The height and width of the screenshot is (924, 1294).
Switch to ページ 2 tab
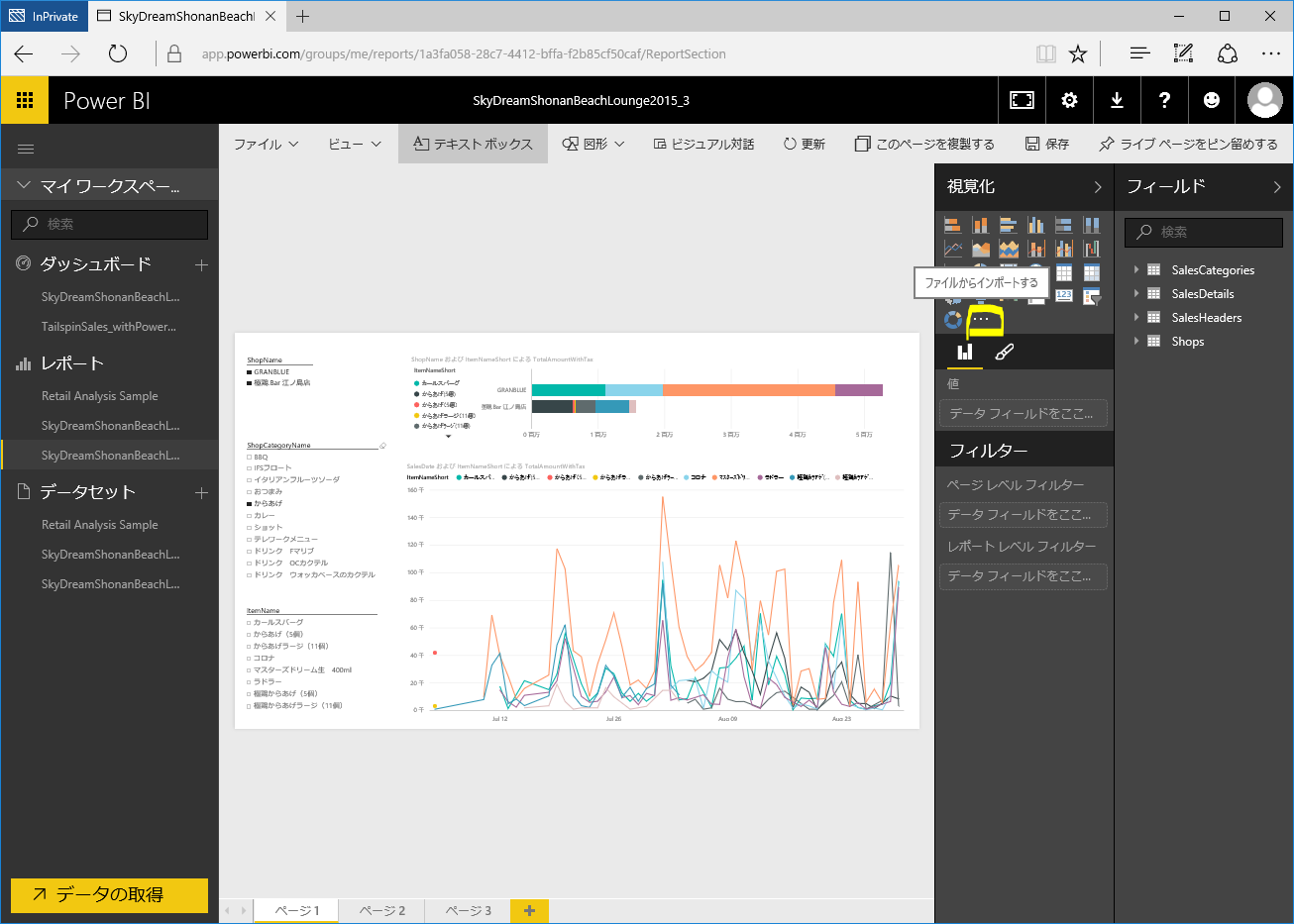pyautogui.click(x=382, y=910)
